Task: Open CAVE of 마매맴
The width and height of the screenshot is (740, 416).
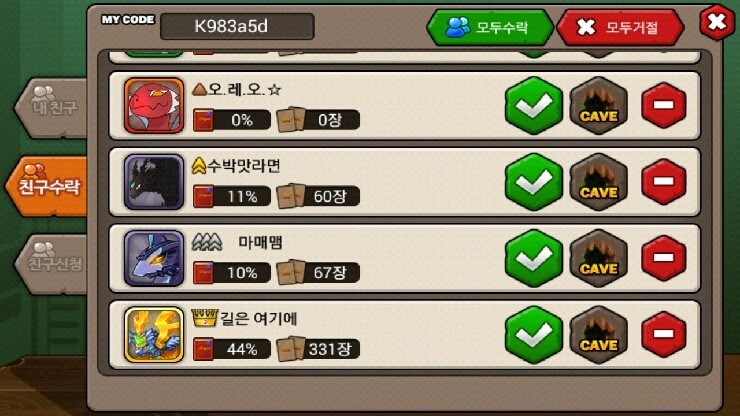Action: point(598,259)
